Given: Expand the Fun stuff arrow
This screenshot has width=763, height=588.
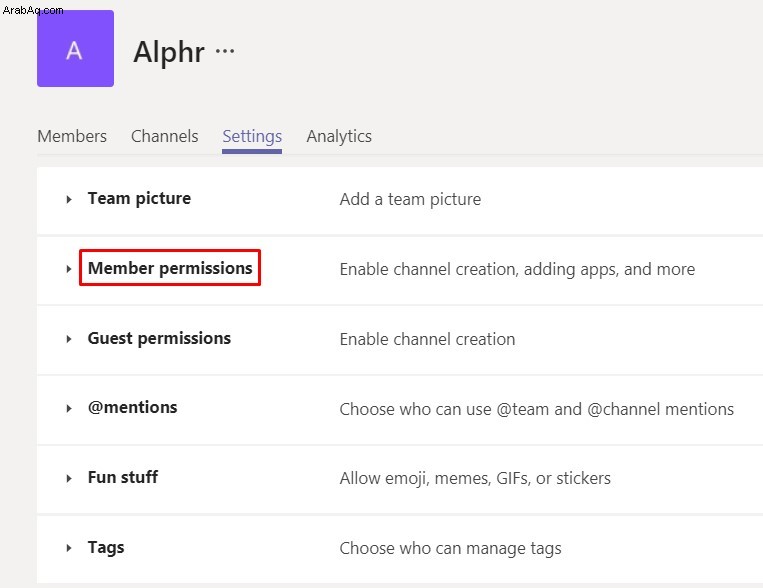Looking at the screenshot, I should (69, 478).
